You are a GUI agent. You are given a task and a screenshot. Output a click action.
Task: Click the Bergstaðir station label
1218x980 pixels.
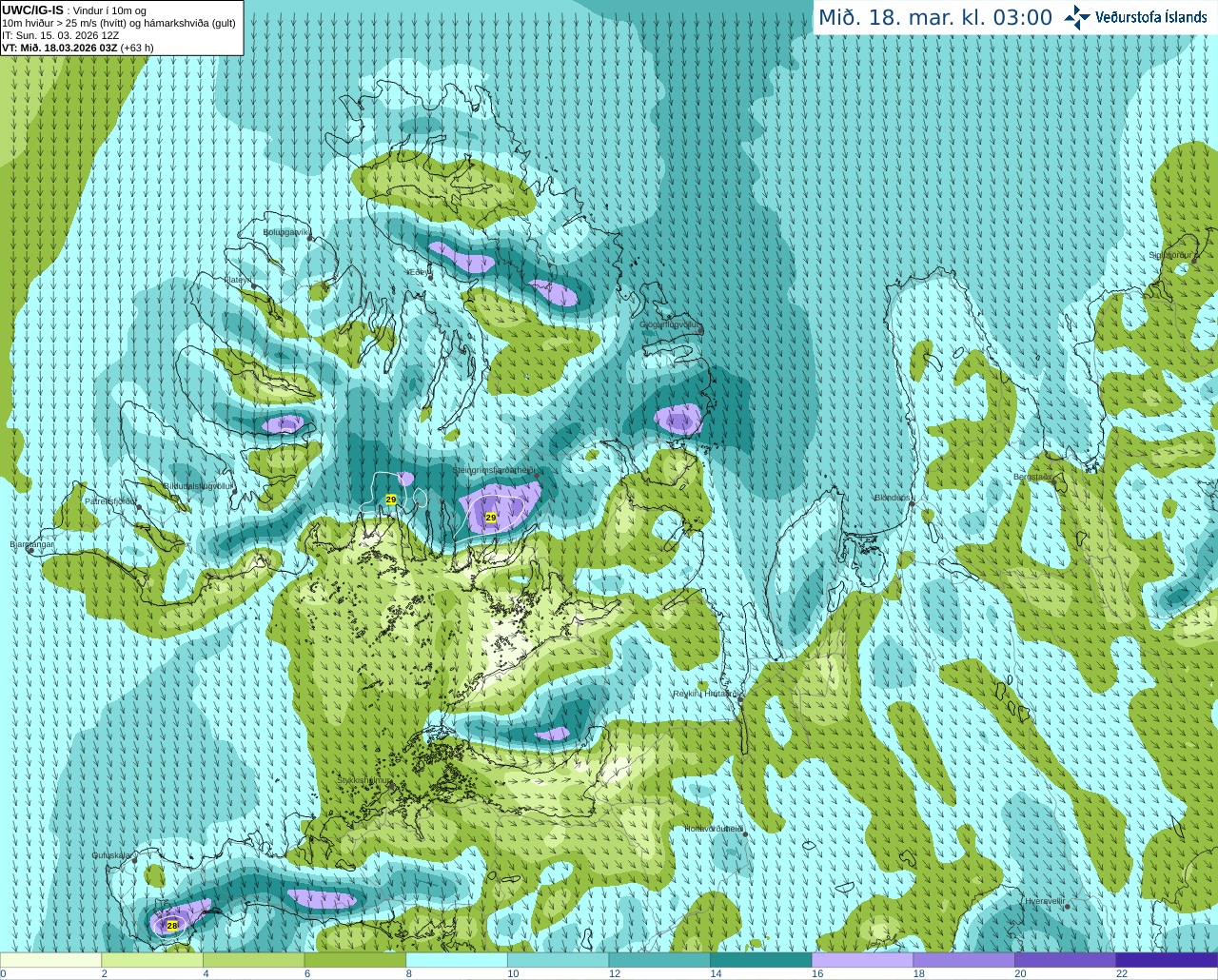tap(1033, 477)
